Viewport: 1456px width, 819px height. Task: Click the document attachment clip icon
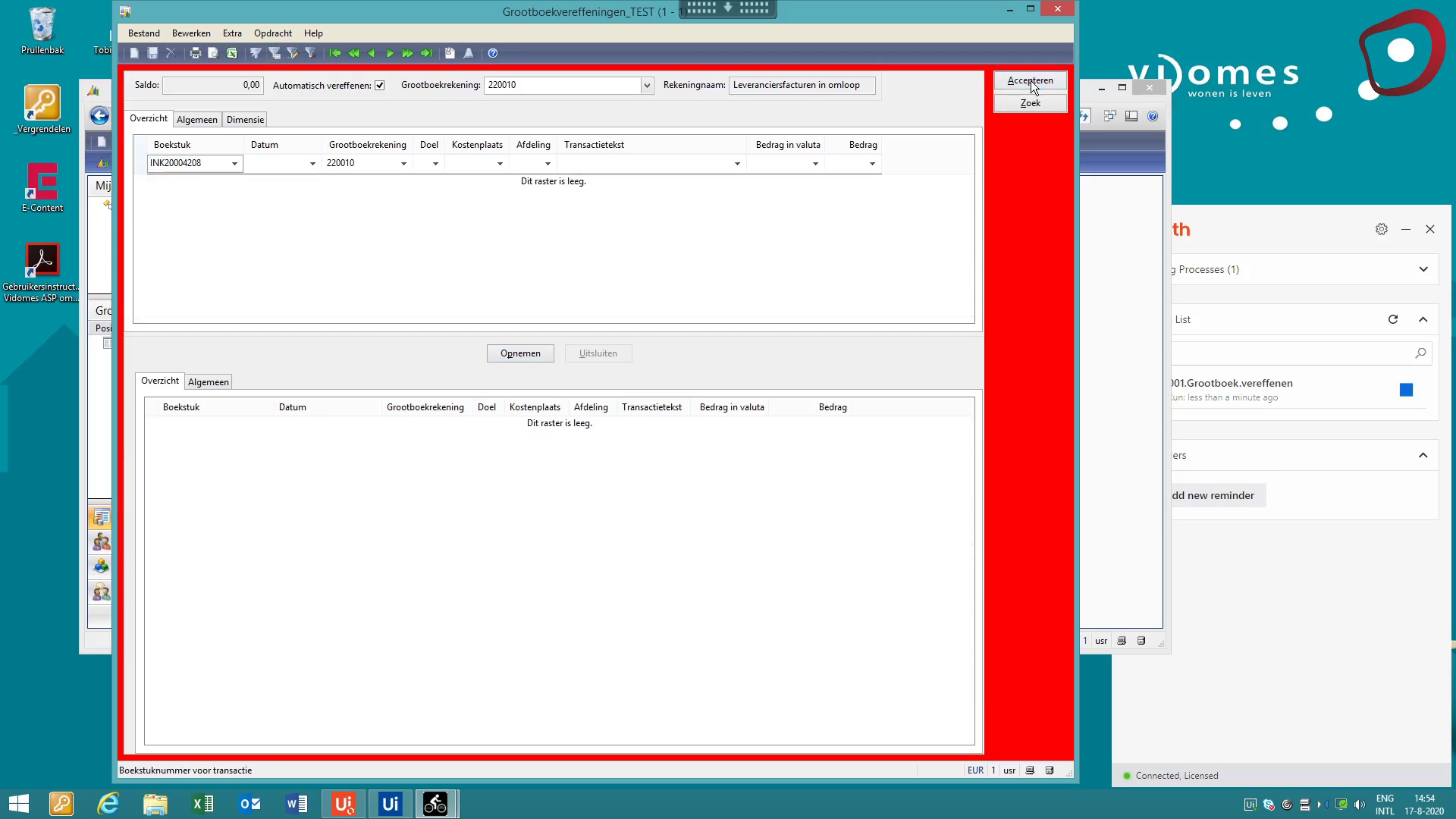(x=450, y=53)
